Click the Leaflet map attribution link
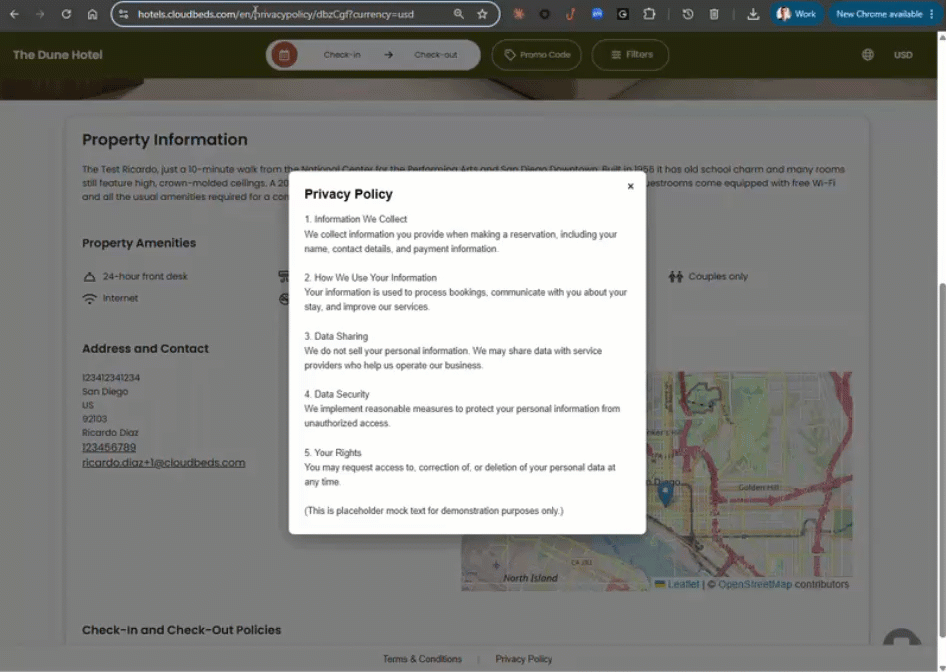The width and height of the screenshot is (946, 672). tap(683, 584)
